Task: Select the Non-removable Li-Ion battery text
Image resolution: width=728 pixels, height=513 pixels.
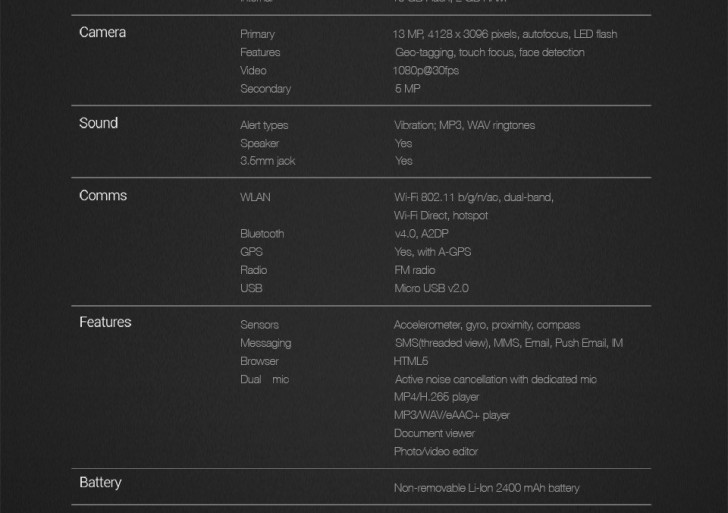Action: click(486, 488)
